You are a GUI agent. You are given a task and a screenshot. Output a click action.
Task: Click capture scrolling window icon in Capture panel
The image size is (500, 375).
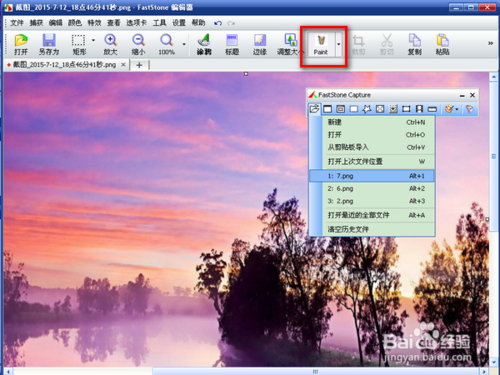click(393, 109)
